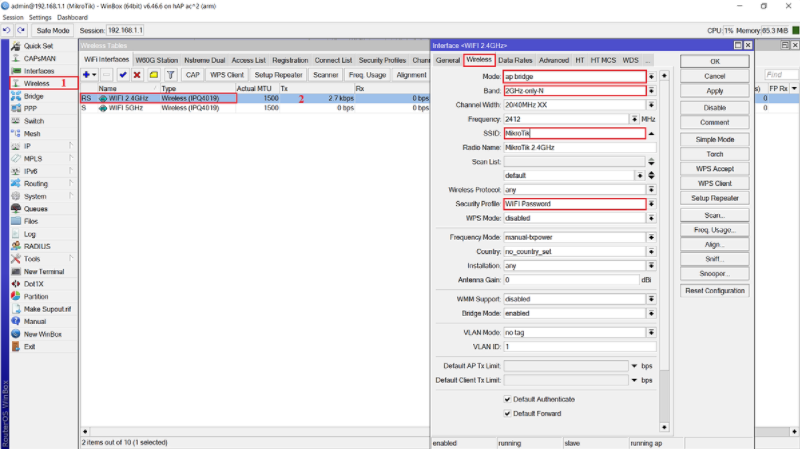Click the blue plus Add icon
Viewport: 800px width, 449px height.
point(88,75)
